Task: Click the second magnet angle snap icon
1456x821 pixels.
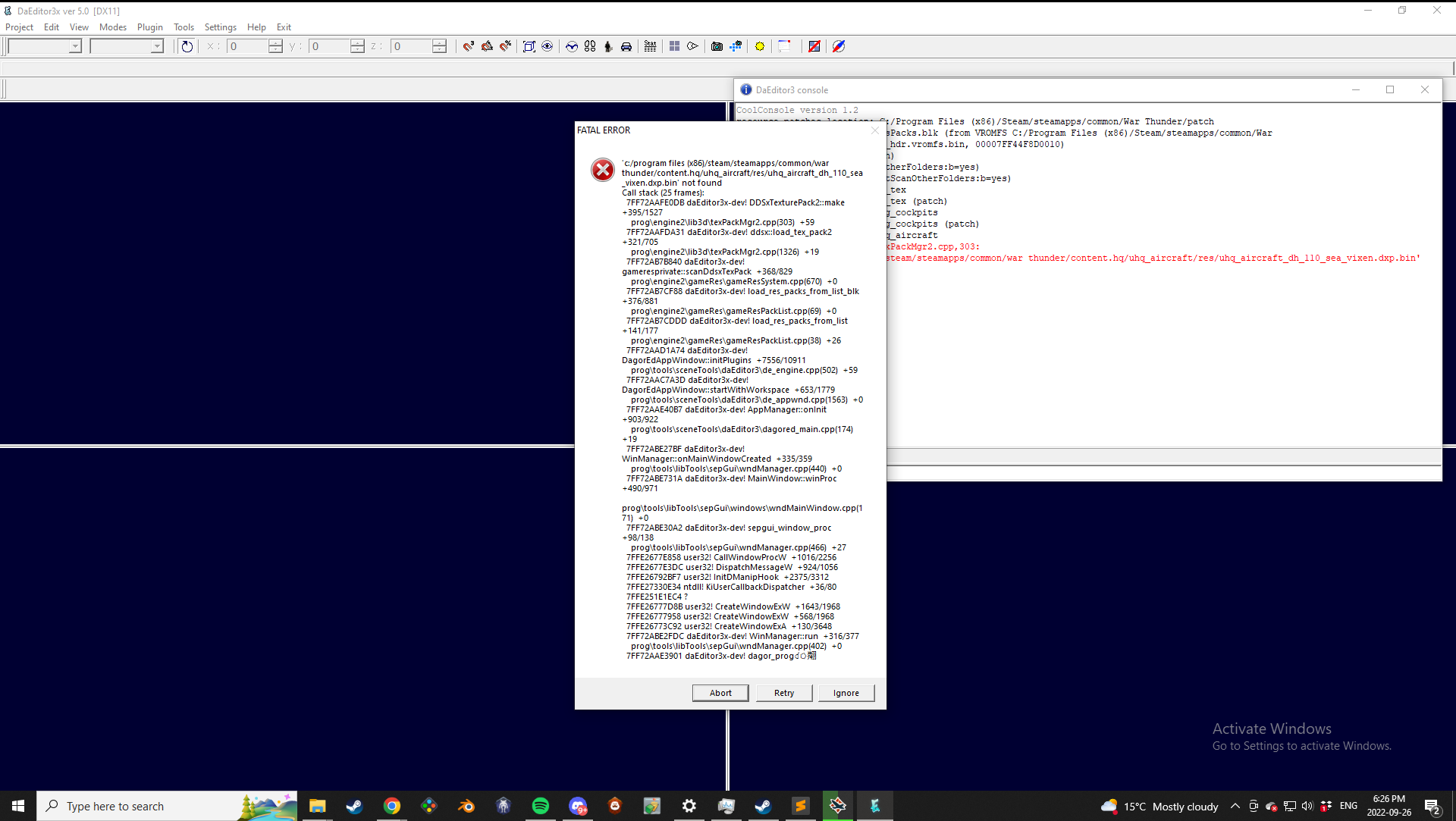Action: 487,46
